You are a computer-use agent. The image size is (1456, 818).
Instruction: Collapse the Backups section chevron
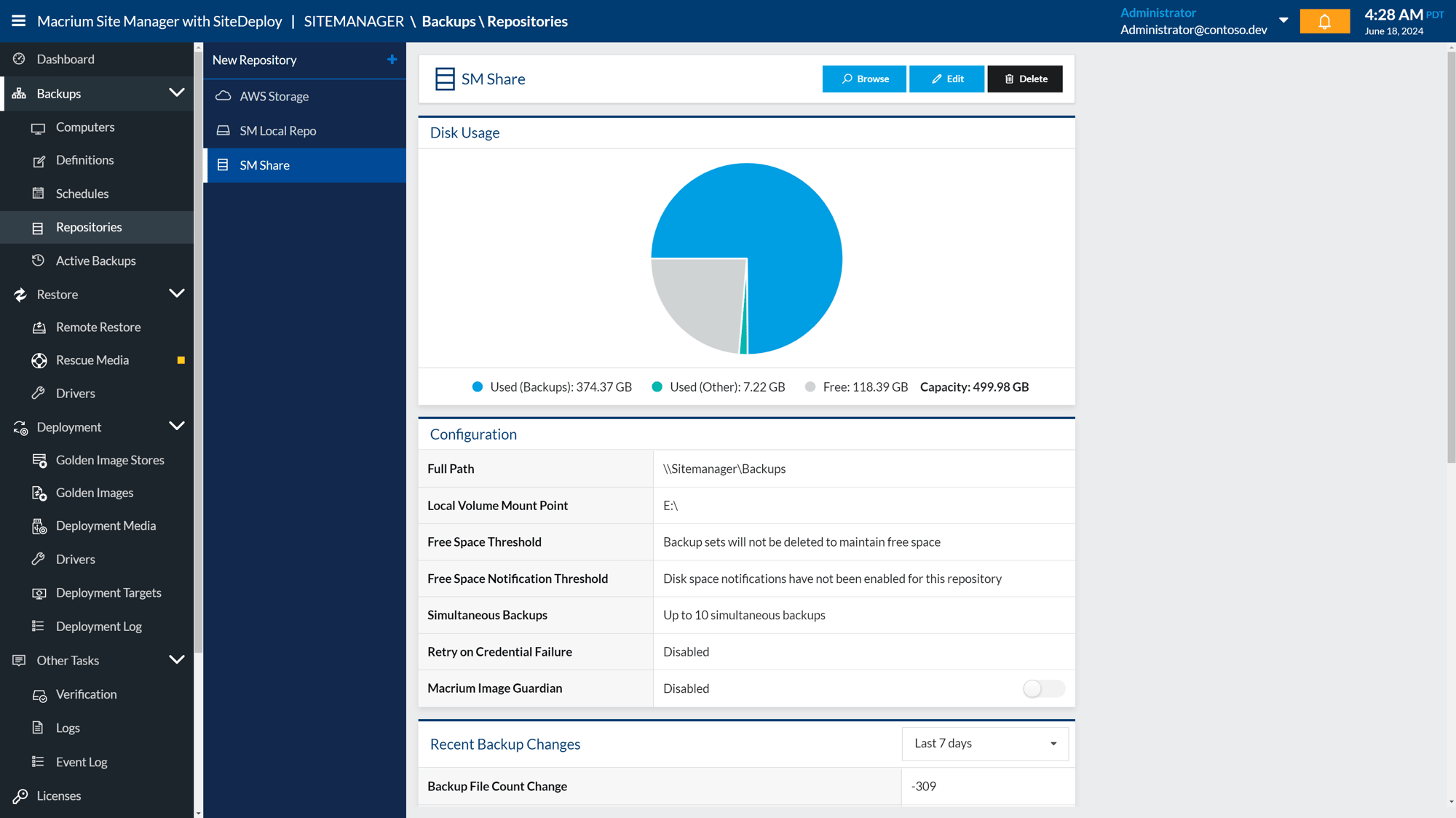[177, 92]
